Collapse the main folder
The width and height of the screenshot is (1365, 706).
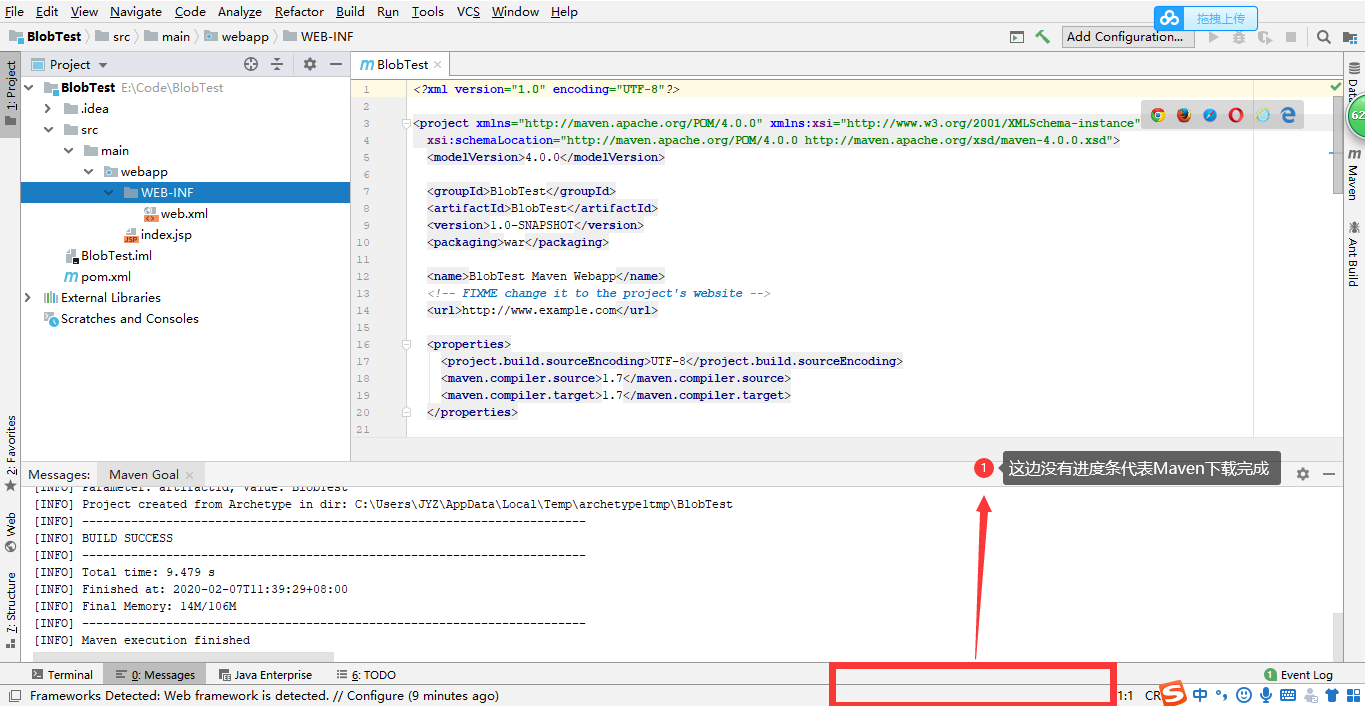point(69,150)
